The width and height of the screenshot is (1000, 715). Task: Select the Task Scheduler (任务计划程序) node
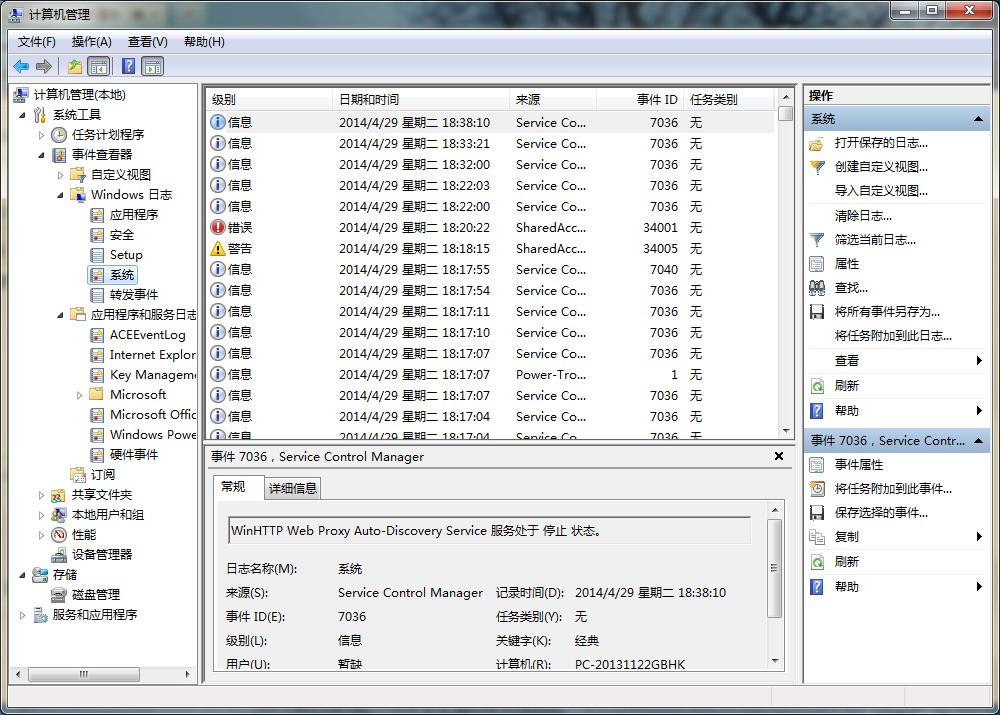(108, 135)
